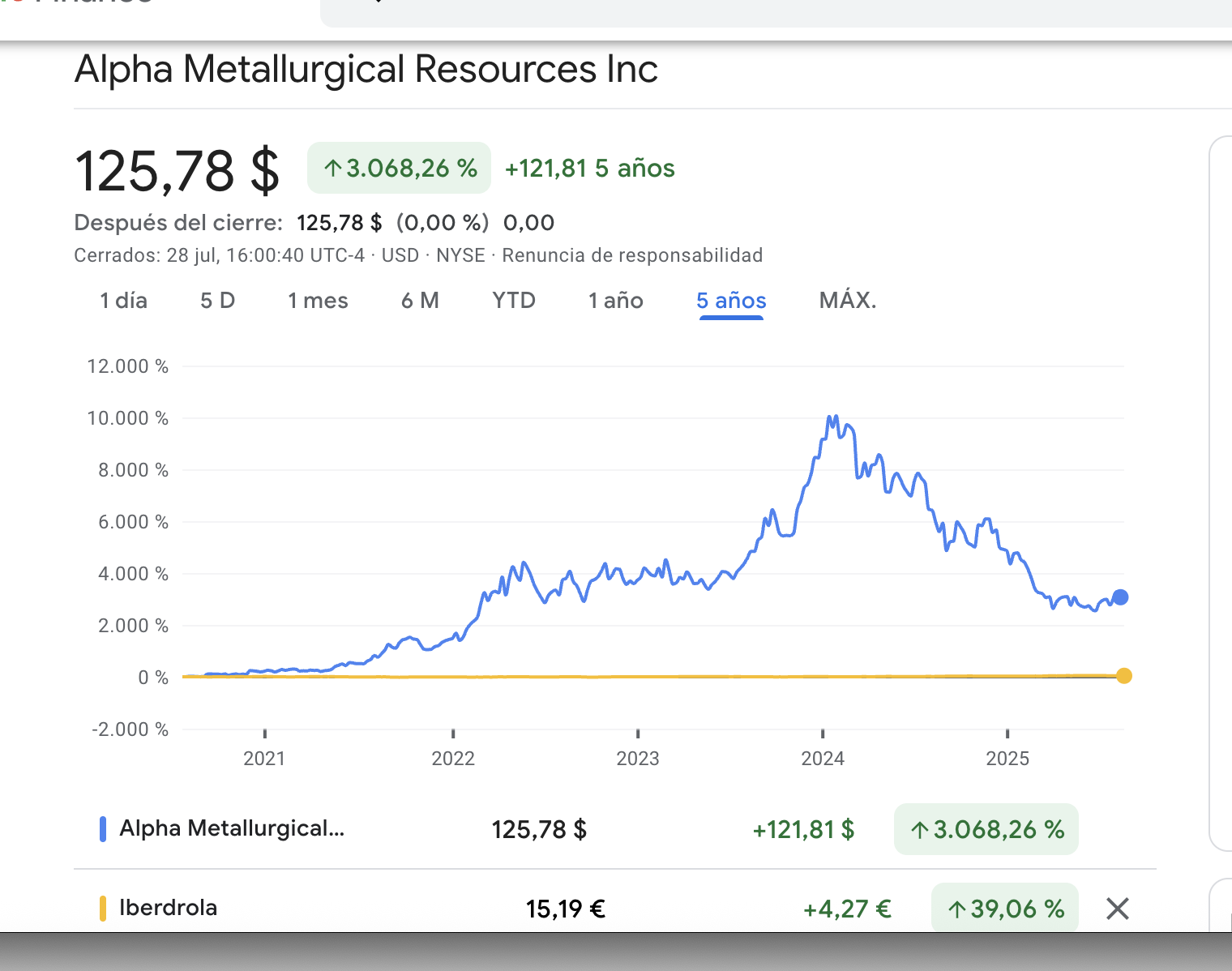This screenshot has width=1232, height=971.
Task: Switch to the YTD tab
Action: pos(514,301)
